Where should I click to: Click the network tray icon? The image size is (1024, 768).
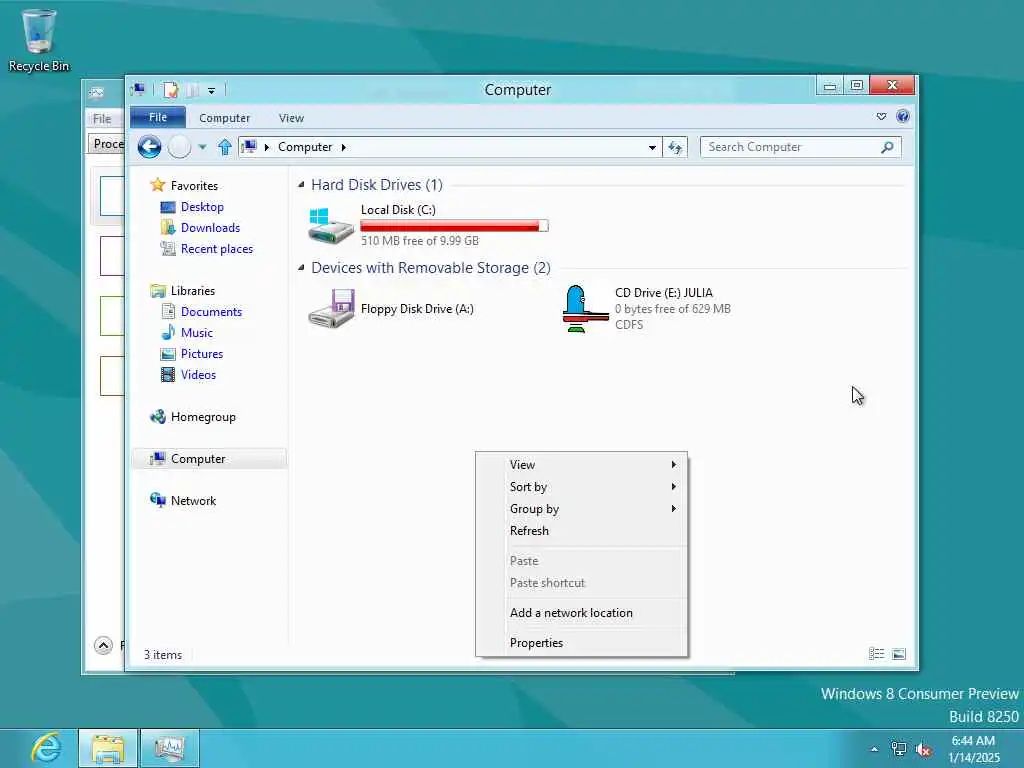[899, 749]
